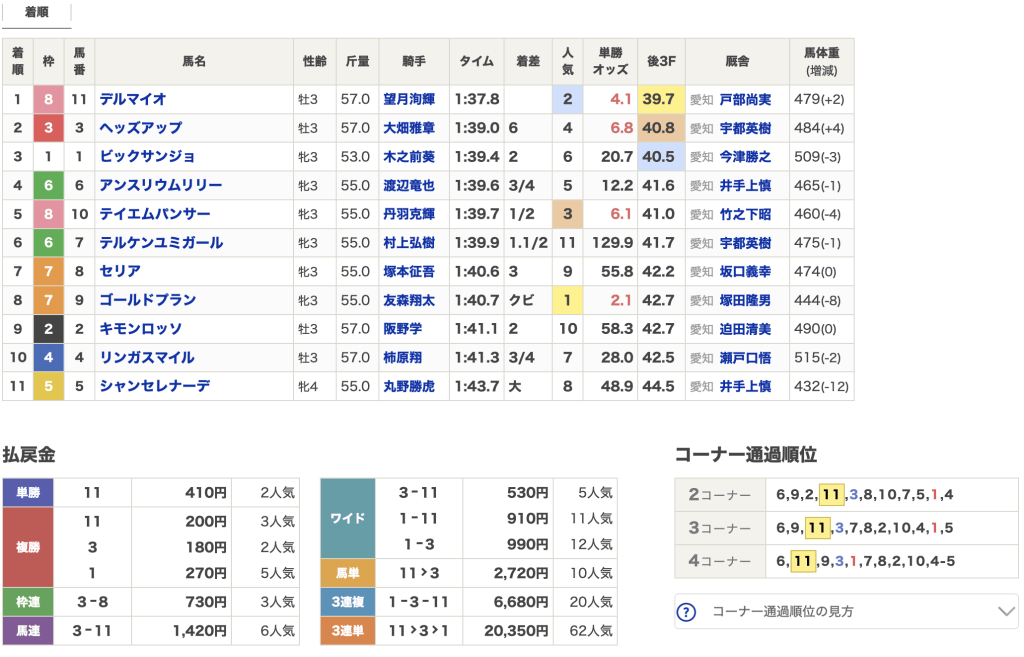Open jockey 阪野学 profile
The image size is (1024, 657).
(x=402, y=328)
